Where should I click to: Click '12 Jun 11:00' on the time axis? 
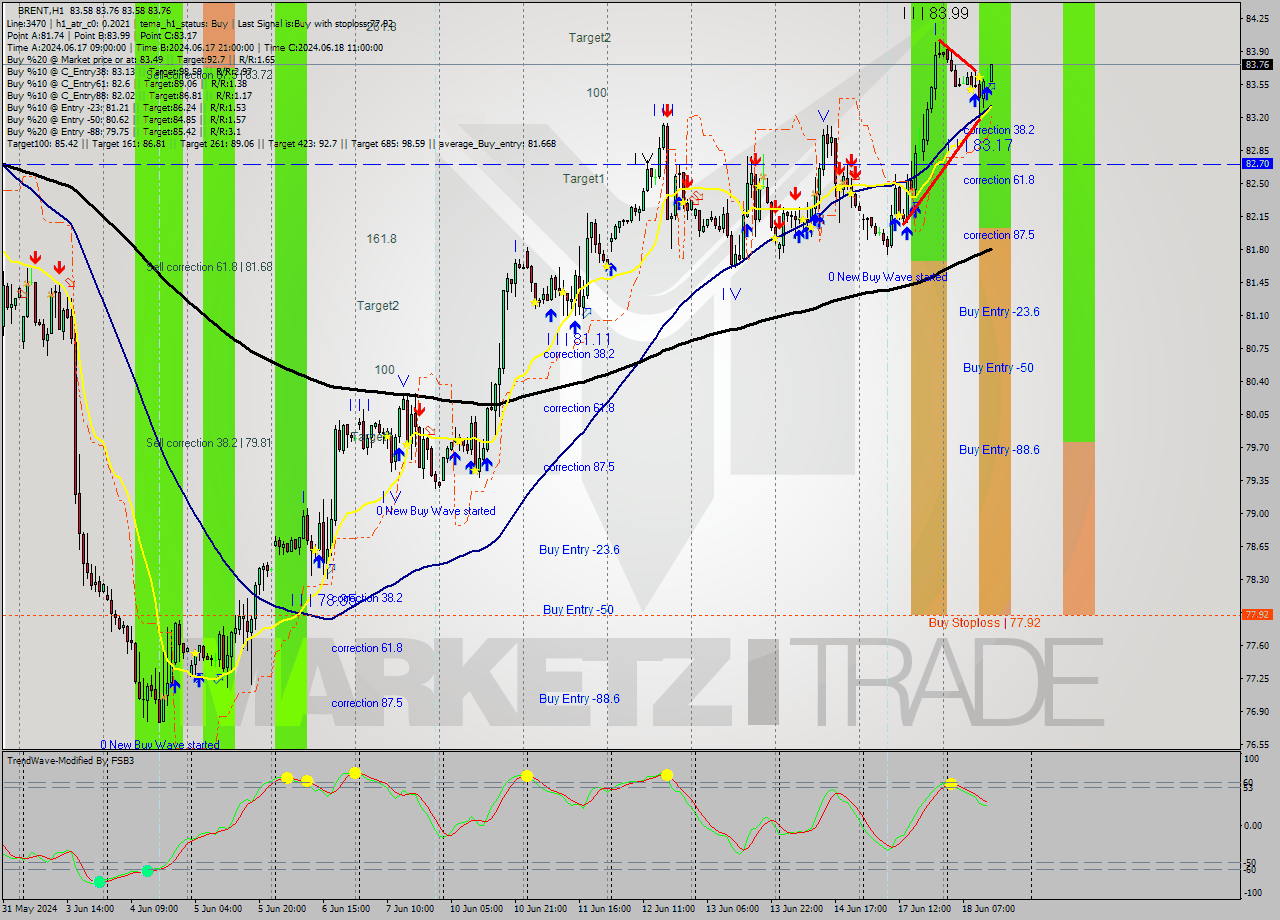[670, 908]
